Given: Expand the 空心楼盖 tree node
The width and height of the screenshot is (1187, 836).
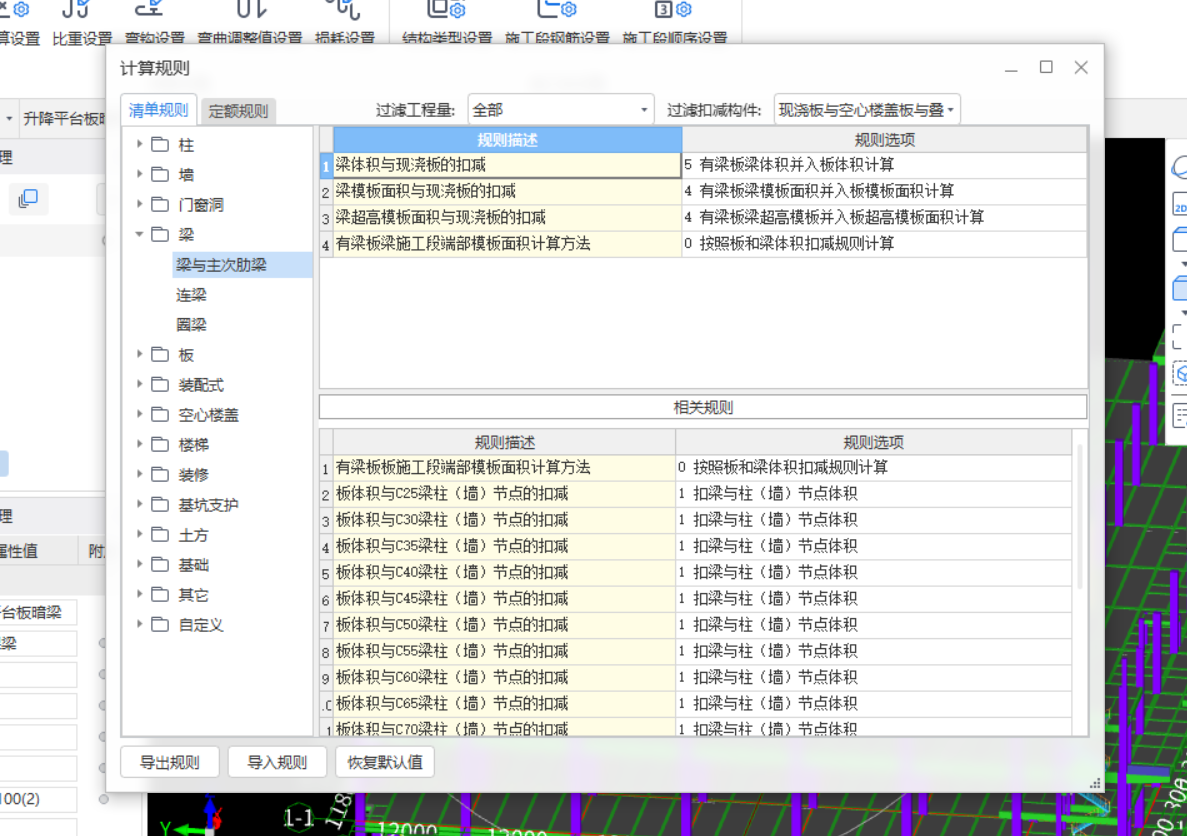Looking at the screenshot, I should pos(139,414).
